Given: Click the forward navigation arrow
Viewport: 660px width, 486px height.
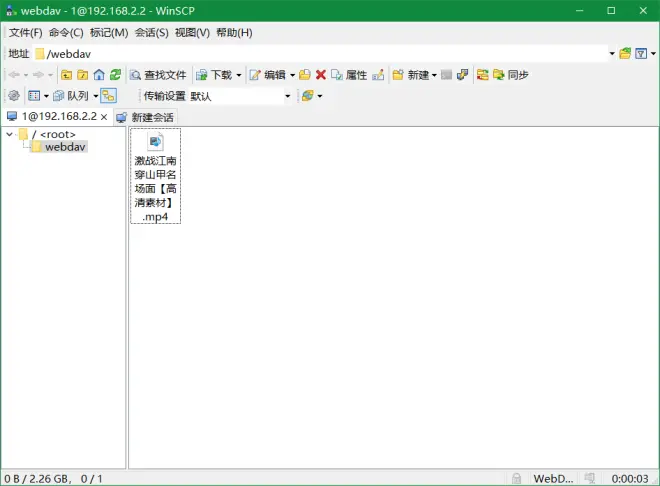Looking at the screenshot, I should tap(38, 75).
